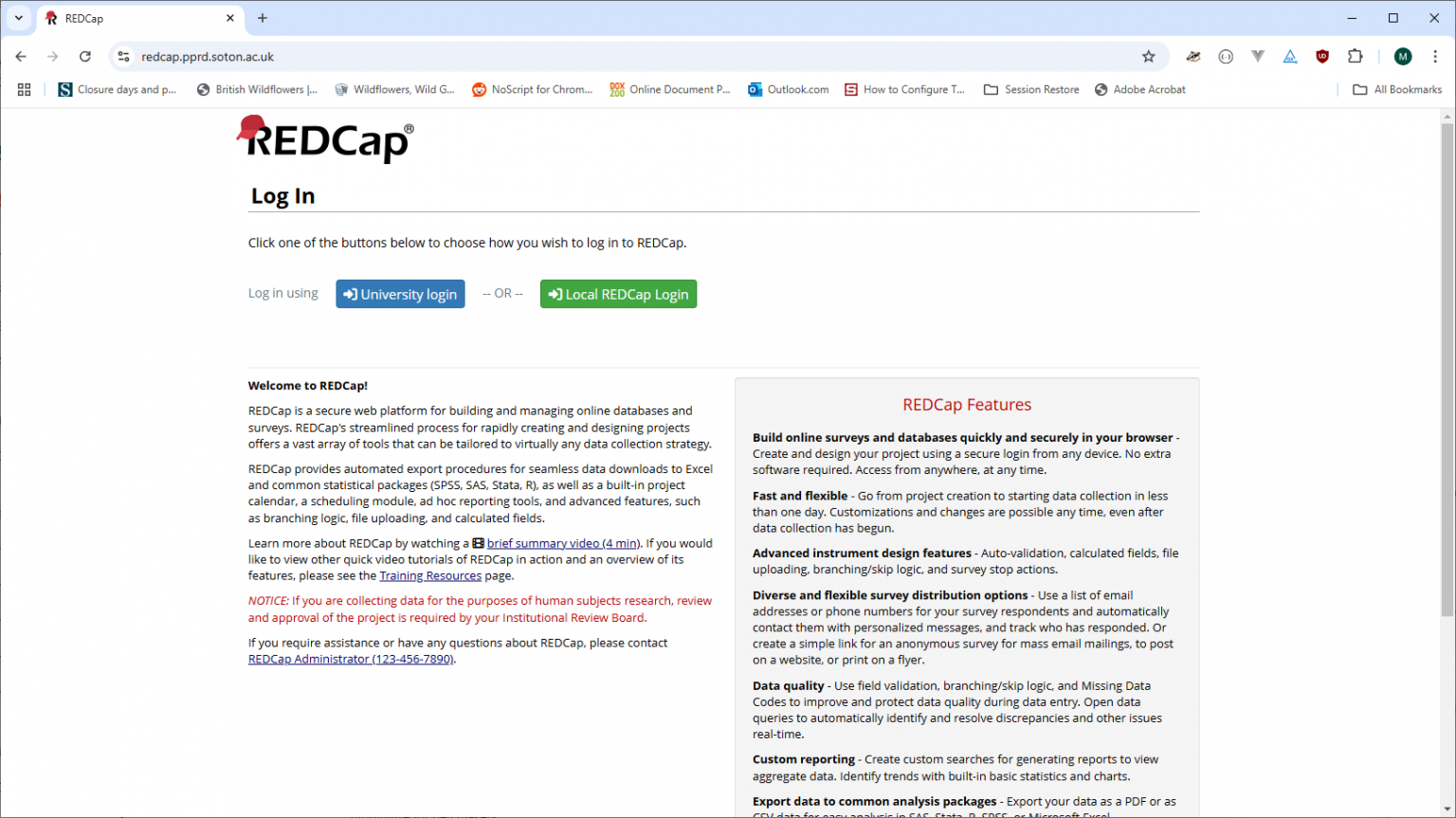Click the NoScript extension icon

click(x=1290, y=57)
